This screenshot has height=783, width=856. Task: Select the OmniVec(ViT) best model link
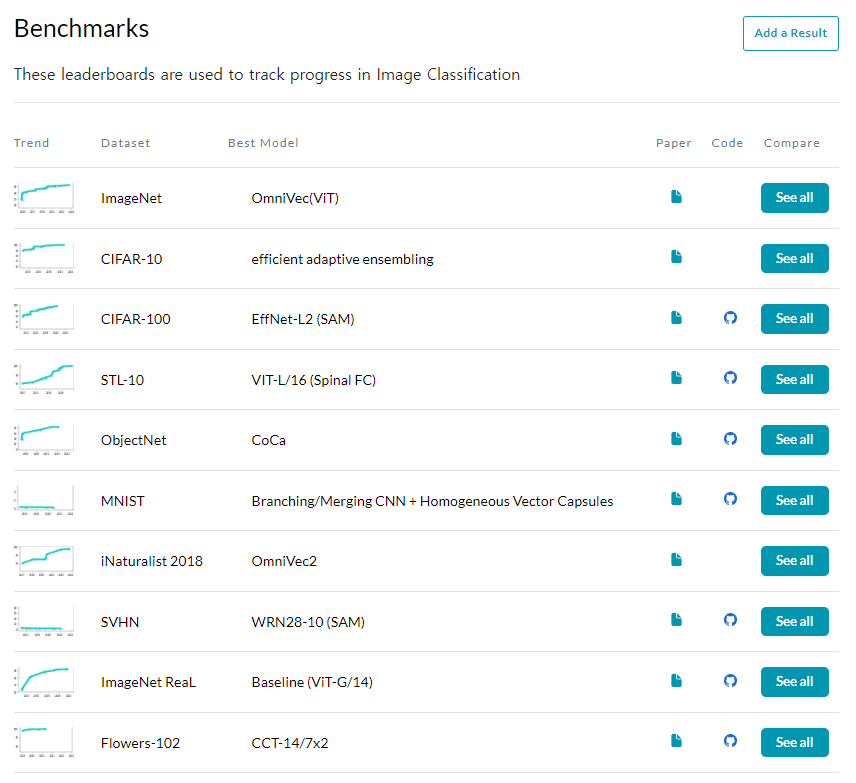pyautogui.click(x=295, y=198)
